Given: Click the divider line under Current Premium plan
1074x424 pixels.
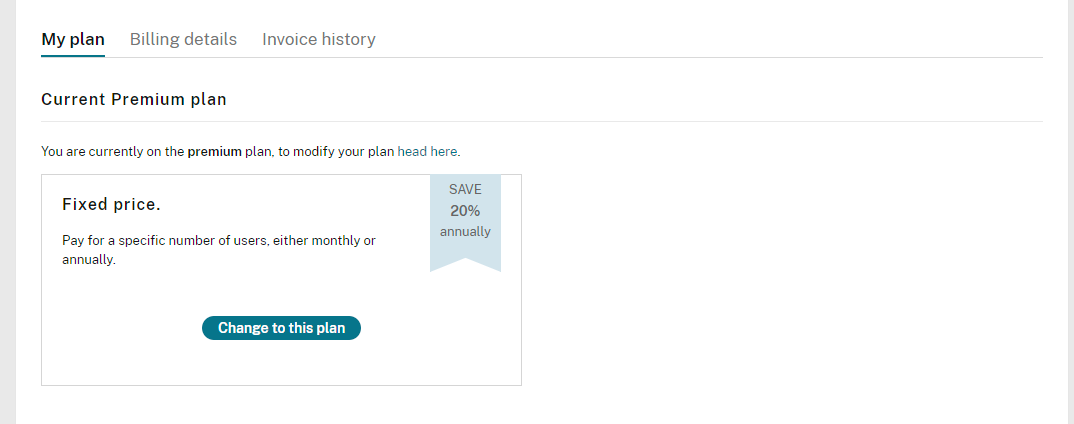Looking at the screenshot, I should [x=542, y=121].
